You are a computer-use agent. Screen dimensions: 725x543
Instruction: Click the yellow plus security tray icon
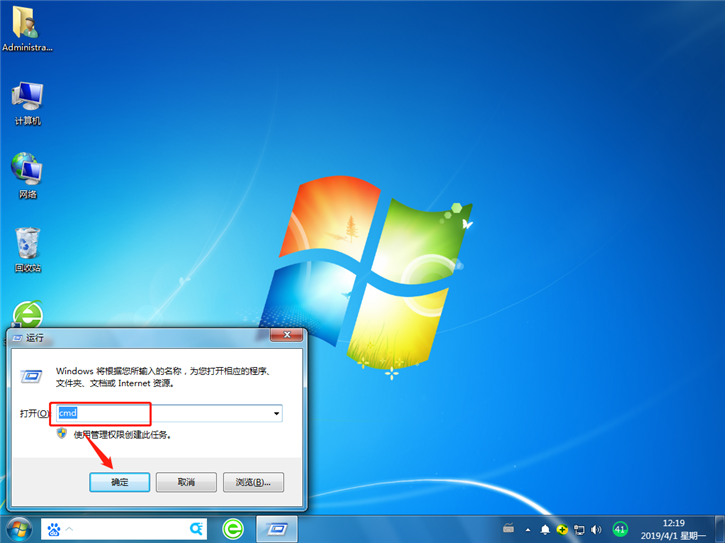point(563,529)
